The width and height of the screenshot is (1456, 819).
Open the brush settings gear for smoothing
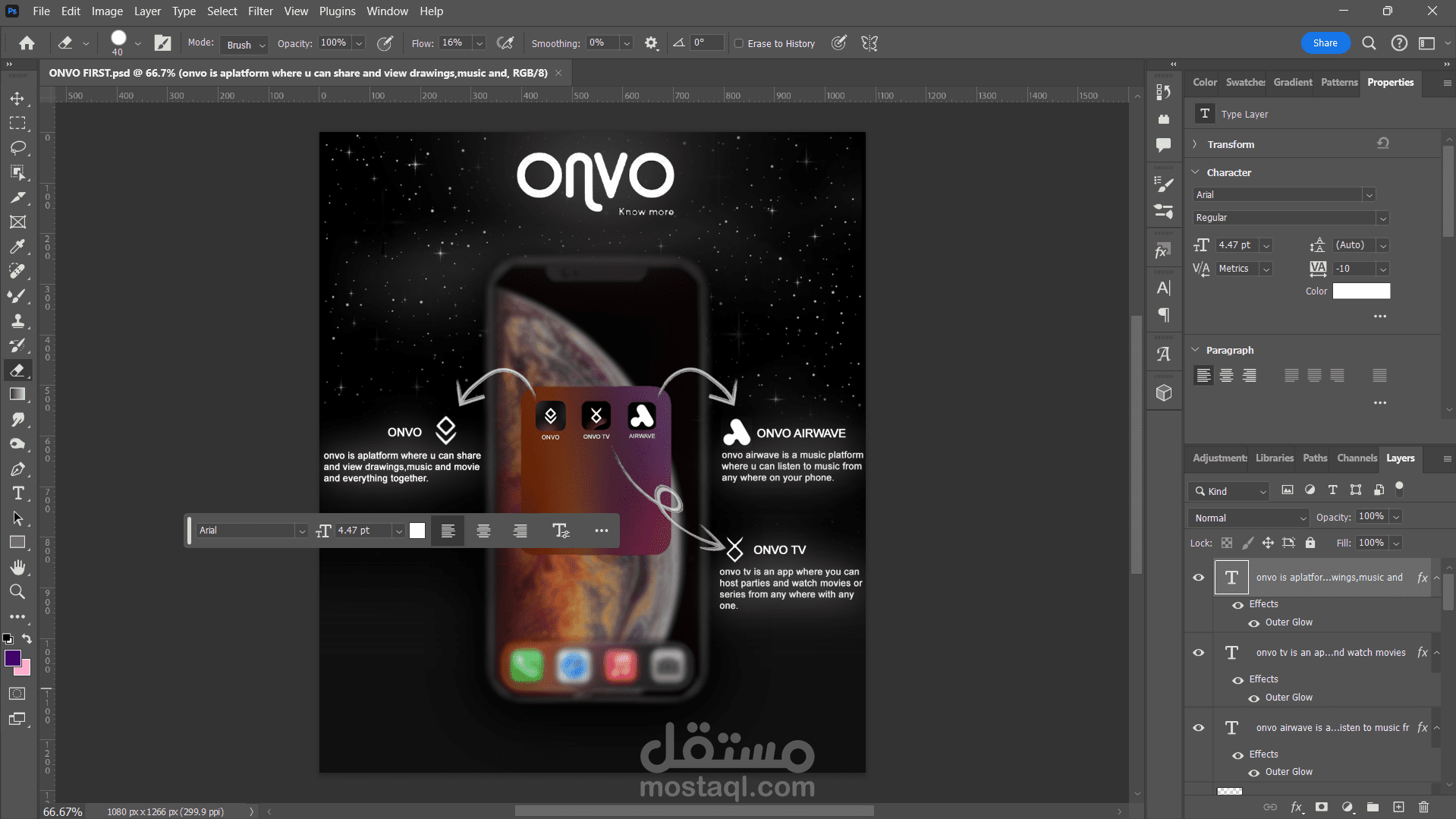coord(651,43)
